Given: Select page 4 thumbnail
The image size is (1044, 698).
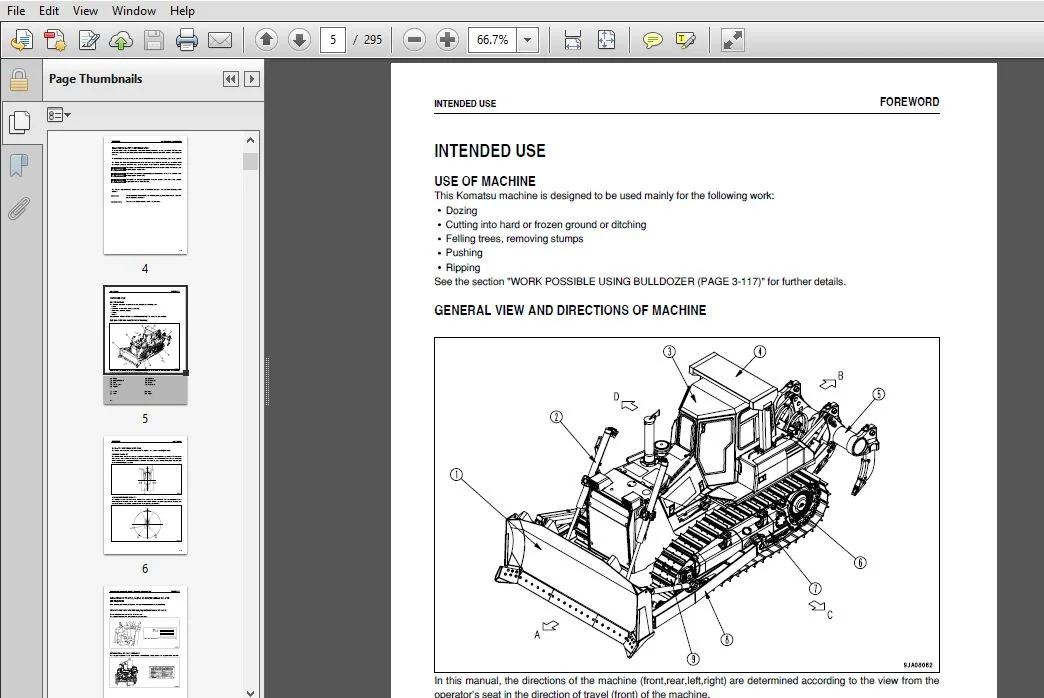Looking at the screenshot, I should pyautogui.click(x=145, y=195).
